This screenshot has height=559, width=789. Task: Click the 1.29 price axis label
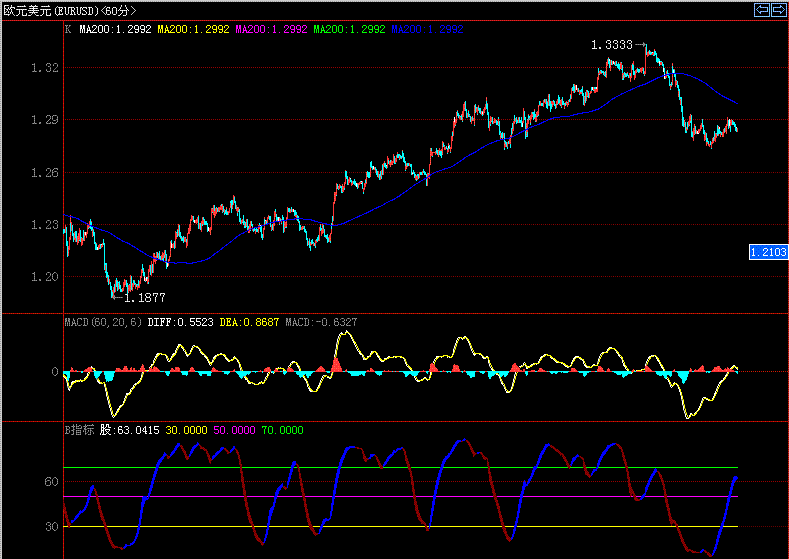click(45, 120)
